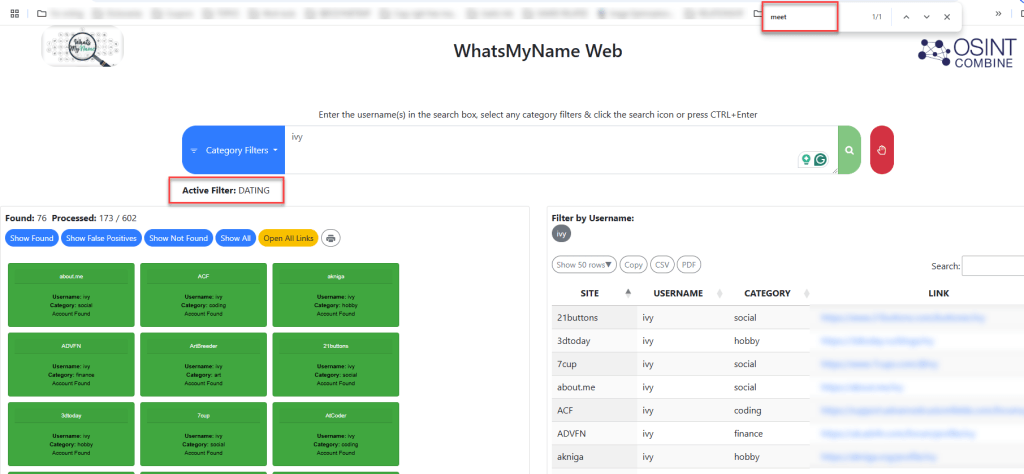
Task: Click the green search magnifier button
Action: [849, 150]
